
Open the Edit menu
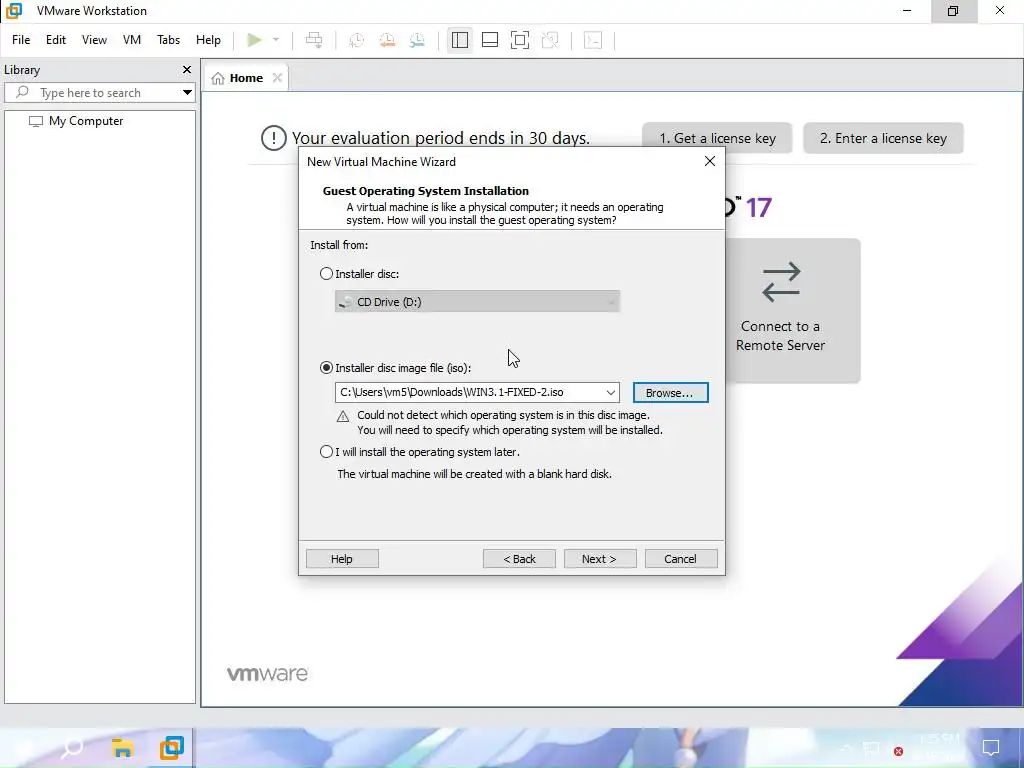click(56, 40)
